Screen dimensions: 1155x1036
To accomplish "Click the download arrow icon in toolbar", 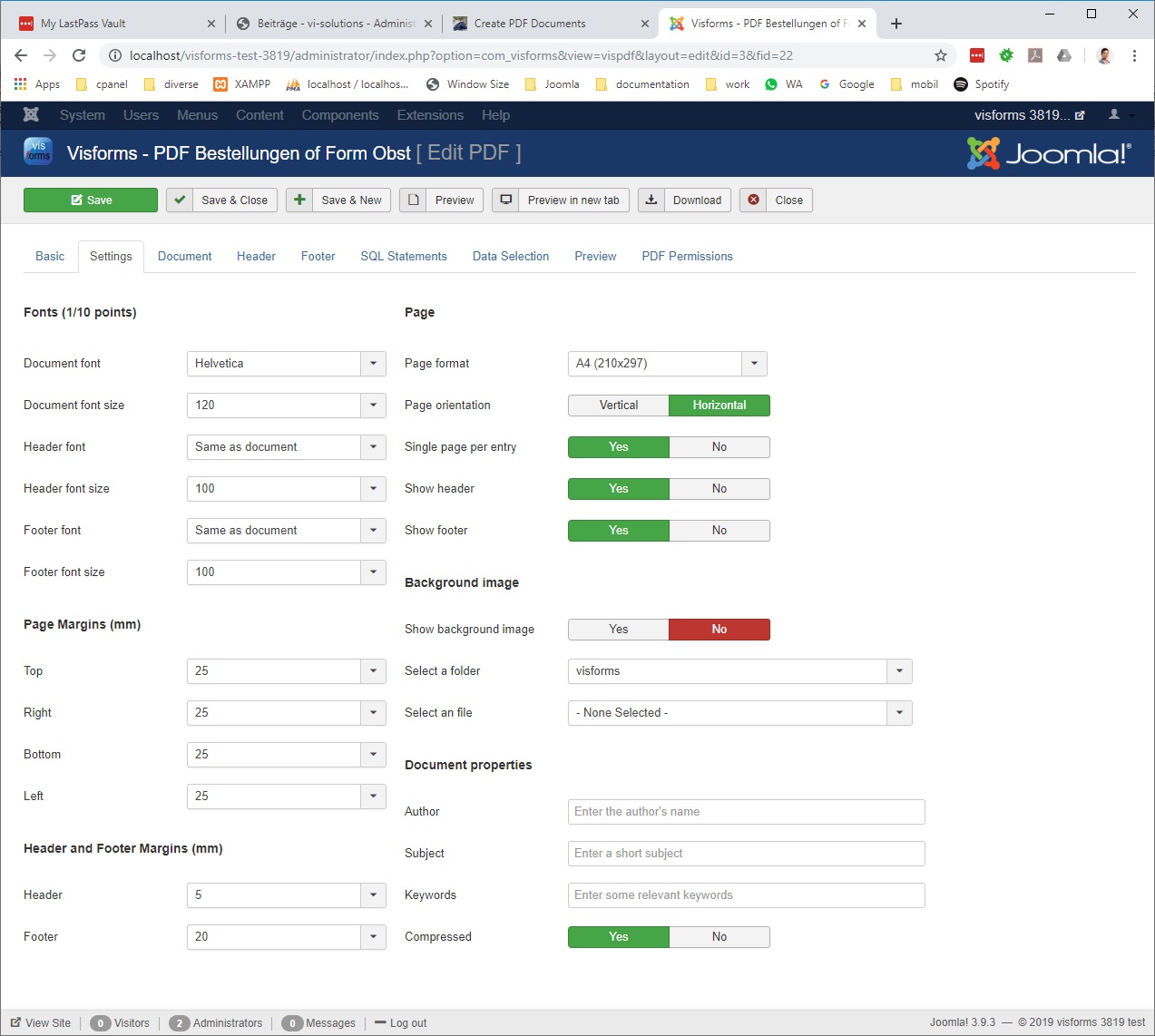I will [x=651, y=200].
